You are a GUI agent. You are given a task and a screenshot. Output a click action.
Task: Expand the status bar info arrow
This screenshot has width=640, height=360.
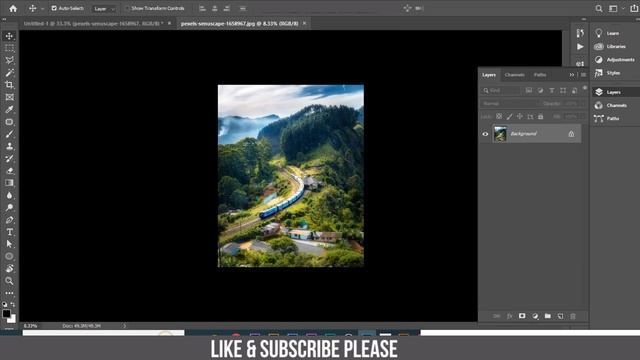[x=124, y=326]
